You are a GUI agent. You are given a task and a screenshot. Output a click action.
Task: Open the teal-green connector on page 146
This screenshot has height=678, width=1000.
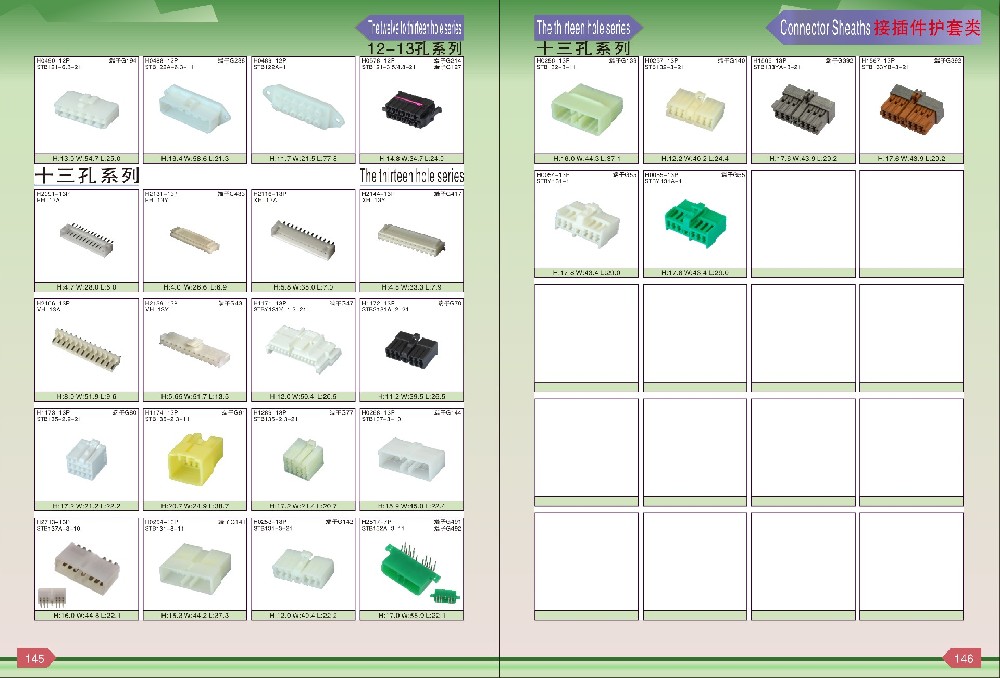coord(695,223)
